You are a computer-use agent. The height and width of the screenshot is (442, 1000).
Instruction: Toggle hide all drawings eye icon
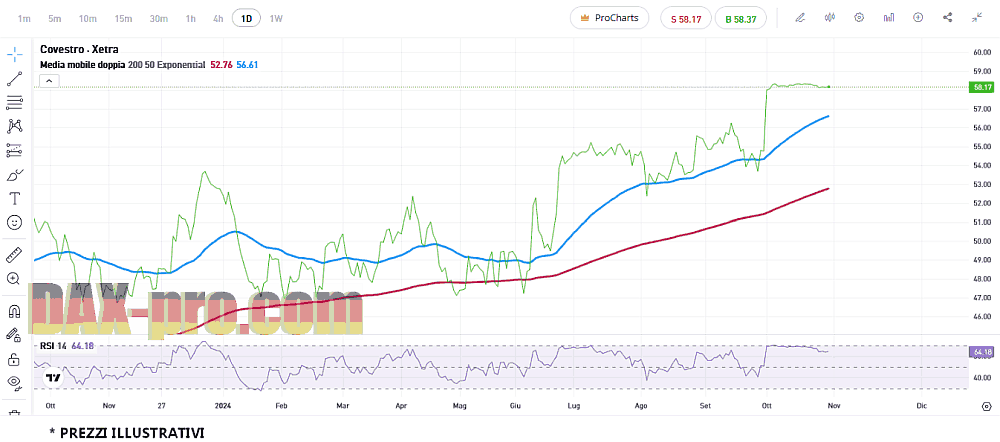14,383
